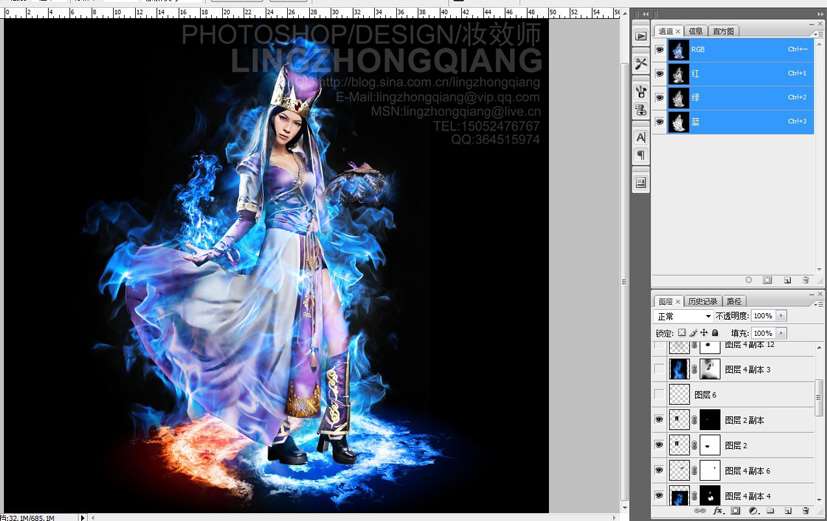The width and height of the screenshot is (827, 521).
Task: Expand the opacity 不透明度 slider arrow
Action: point(781,316)
